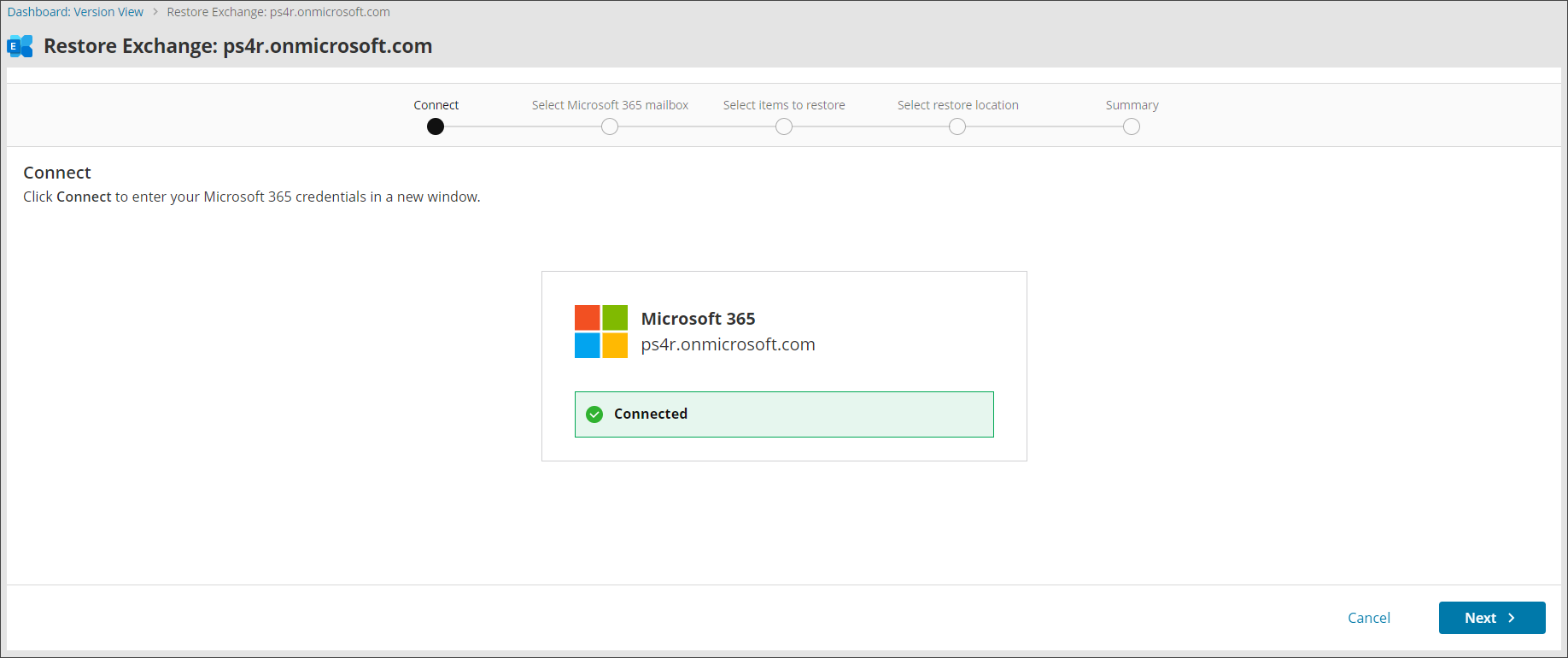Click the Exchange icon beside the page title

[20, 46]
